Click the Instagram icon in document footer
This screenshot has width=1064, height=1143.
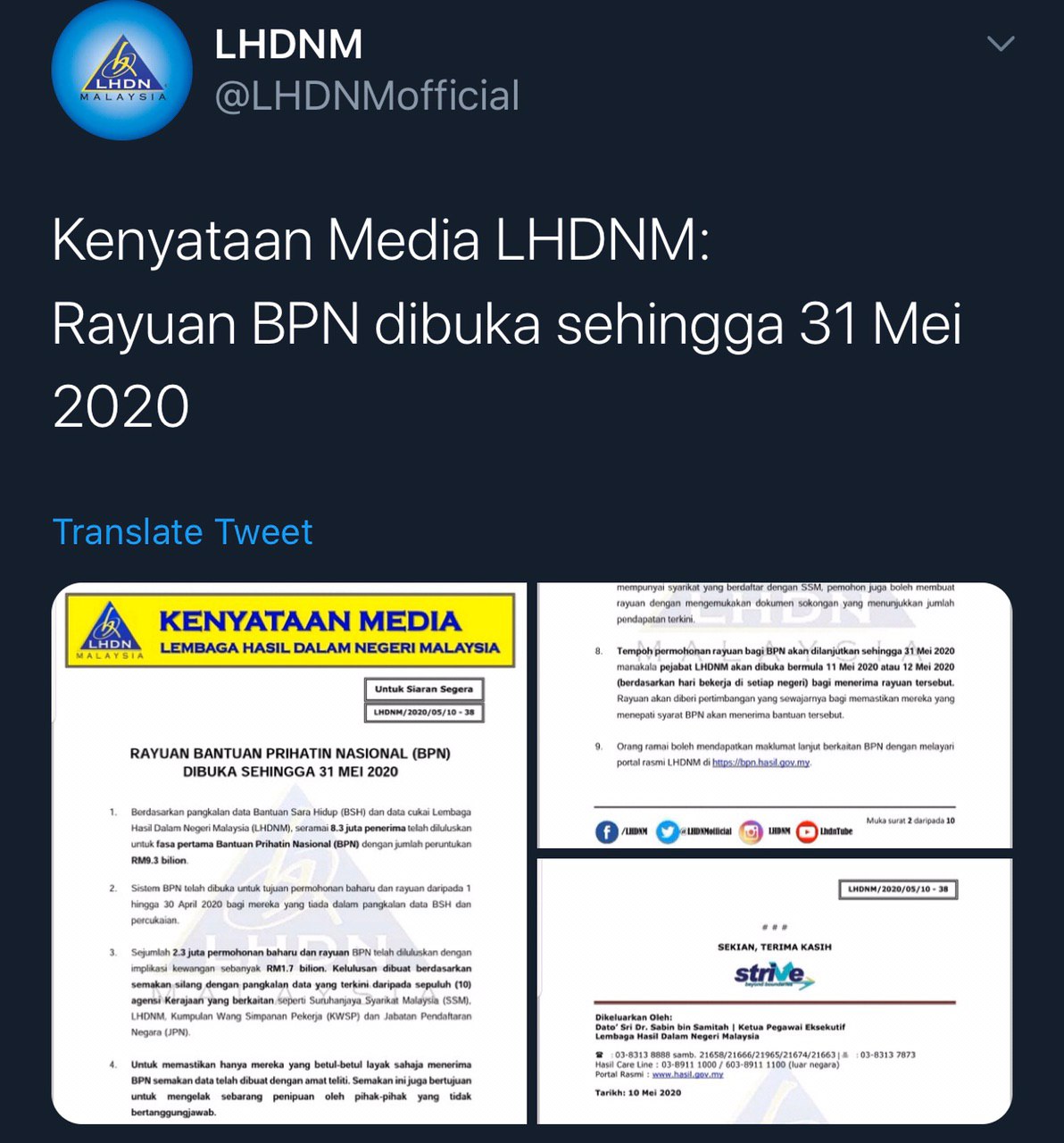(x=752, y=832)
